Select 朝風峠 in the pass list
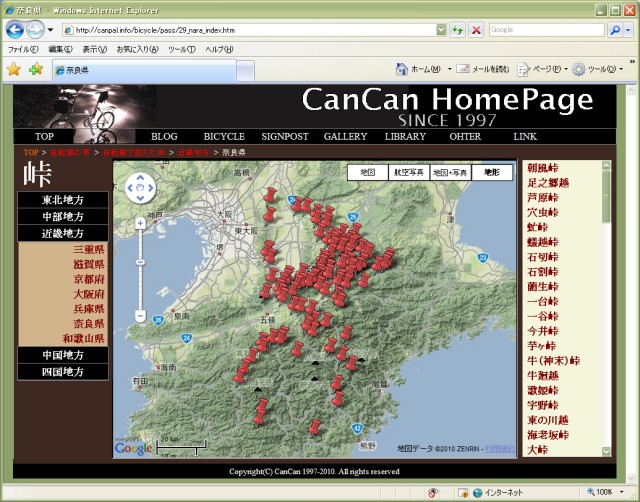 point(542,168)
